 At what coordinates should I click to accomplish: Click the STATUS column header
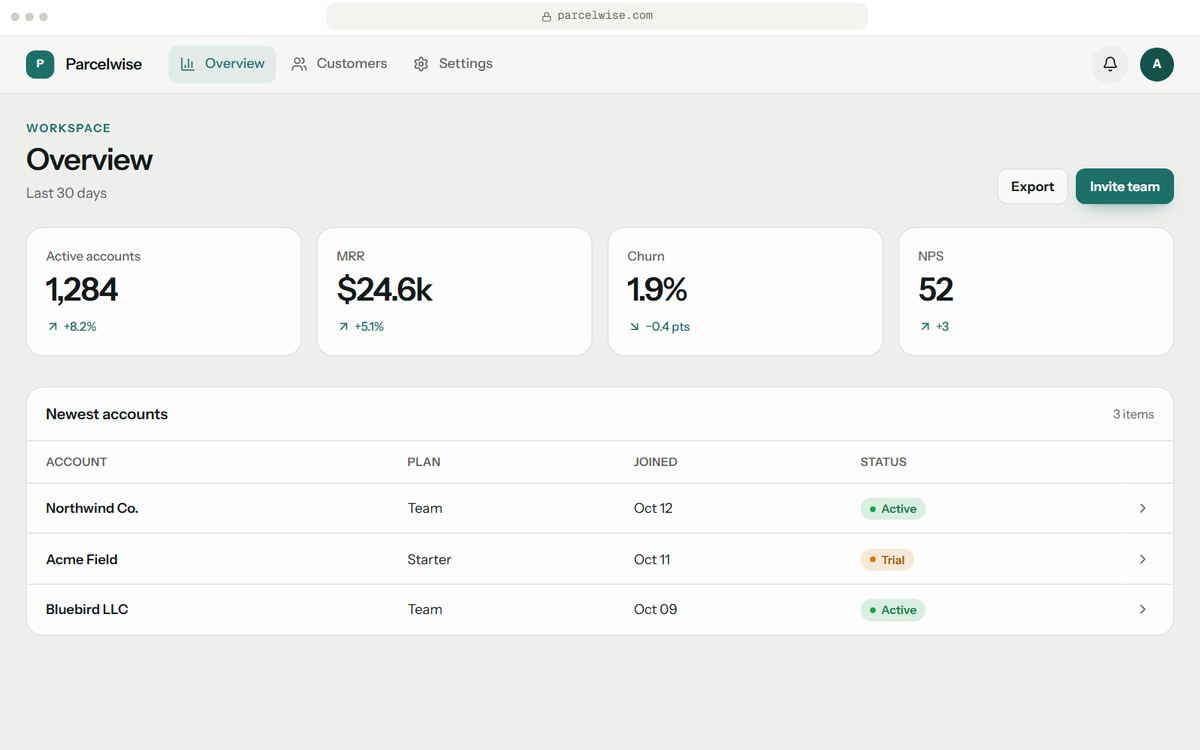tap(884, 462)
